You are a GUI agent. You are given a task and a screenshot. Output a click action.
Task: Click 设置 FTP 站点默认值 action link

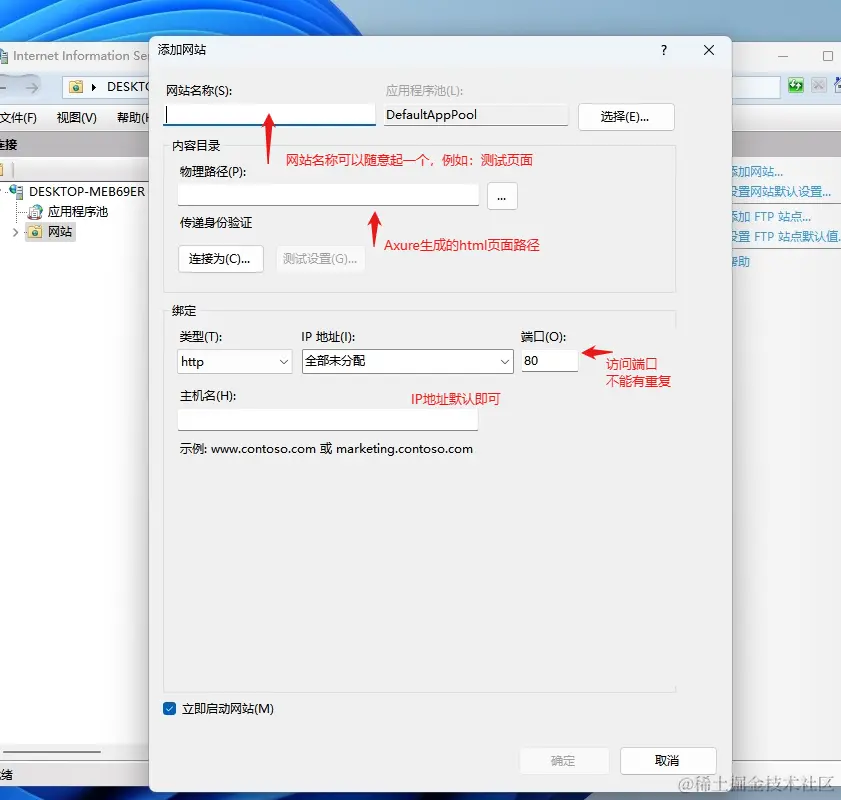click(786, 236)
